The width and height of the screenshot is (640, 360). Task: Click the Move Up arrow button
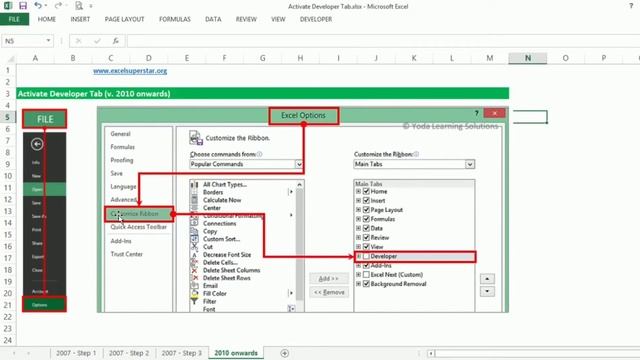pyautogui.click(x=487, y=279)
